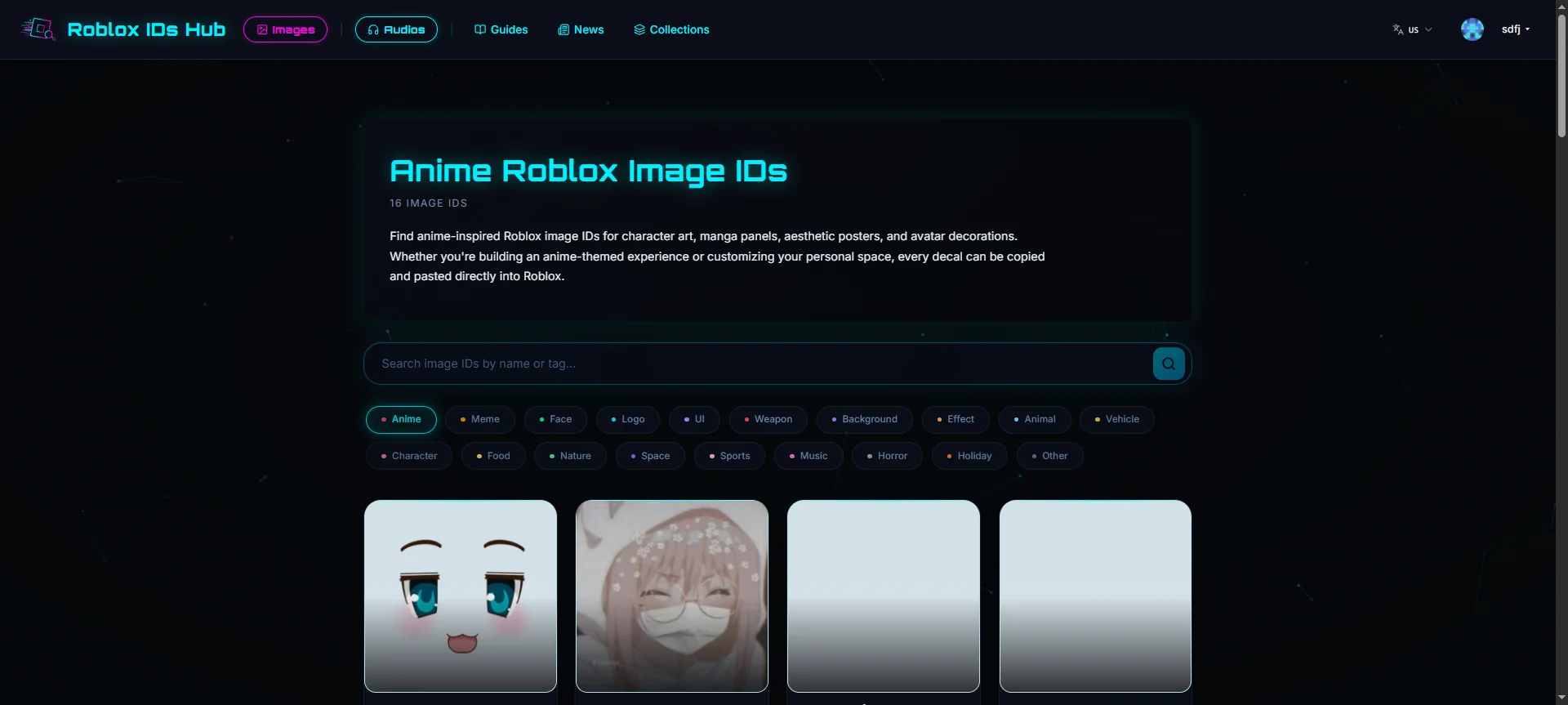Click the scrollbar down arrow
This screenshot has width=1568, height=705.
pos(1561,698)
